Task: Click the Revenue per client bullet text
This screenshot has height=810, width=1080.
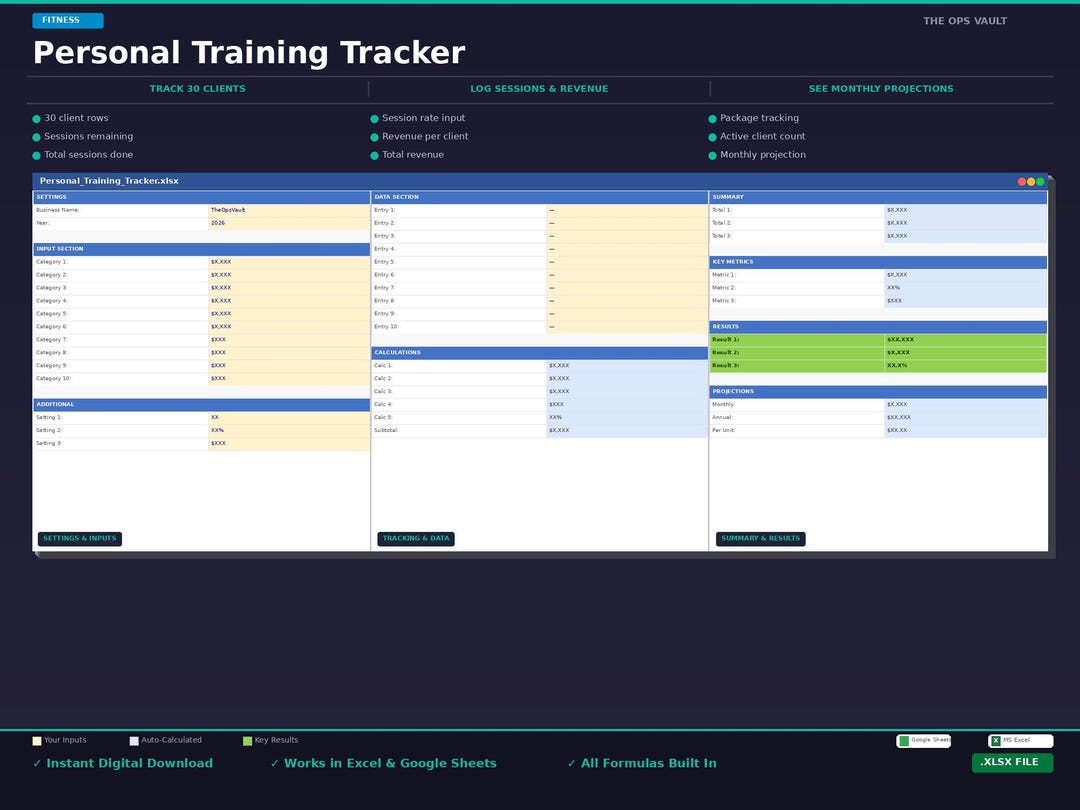Action: (x=425, y=136)
